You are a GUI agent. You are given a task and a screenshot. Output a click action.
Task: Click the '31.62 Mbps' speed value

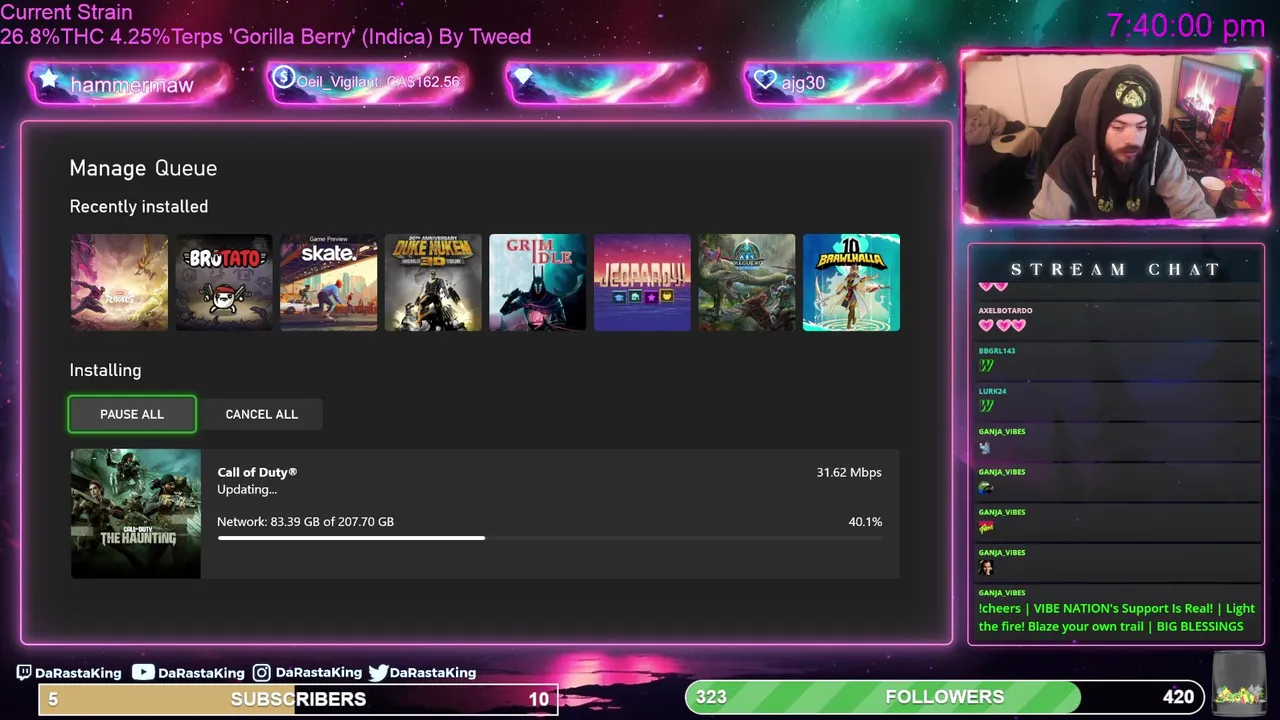(x=849, y=472)
